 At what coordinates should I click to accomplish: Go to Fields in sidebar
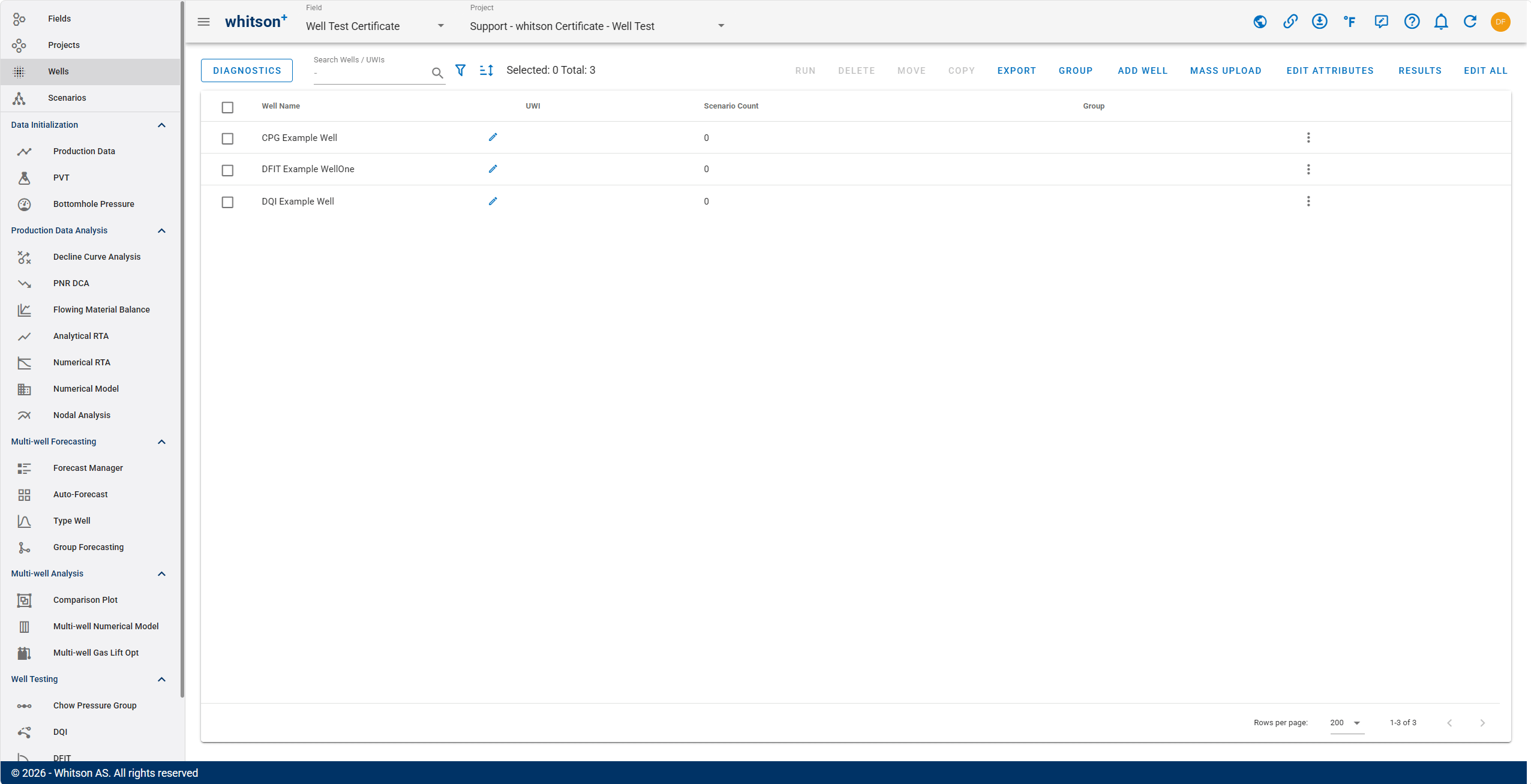tap(90, 19)
